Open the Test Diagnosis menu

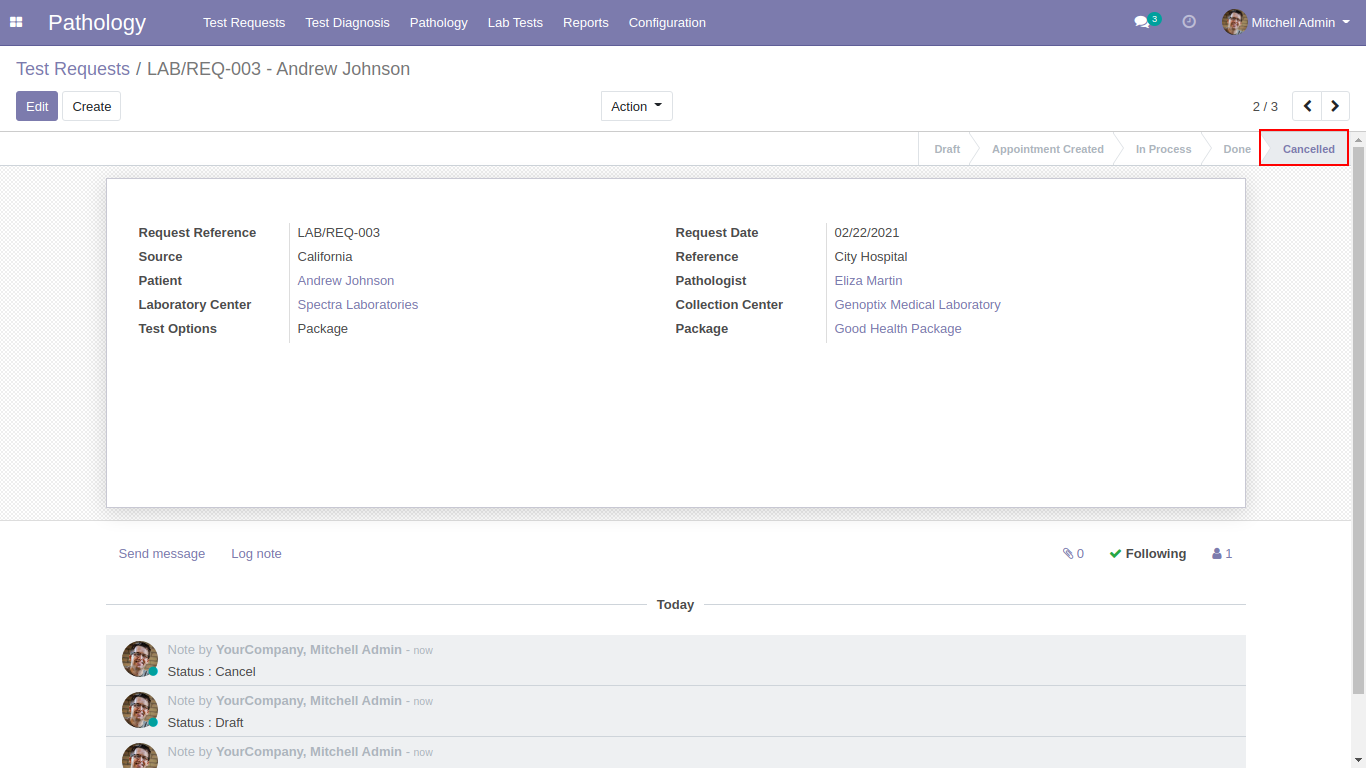click(x=347, y=22)
